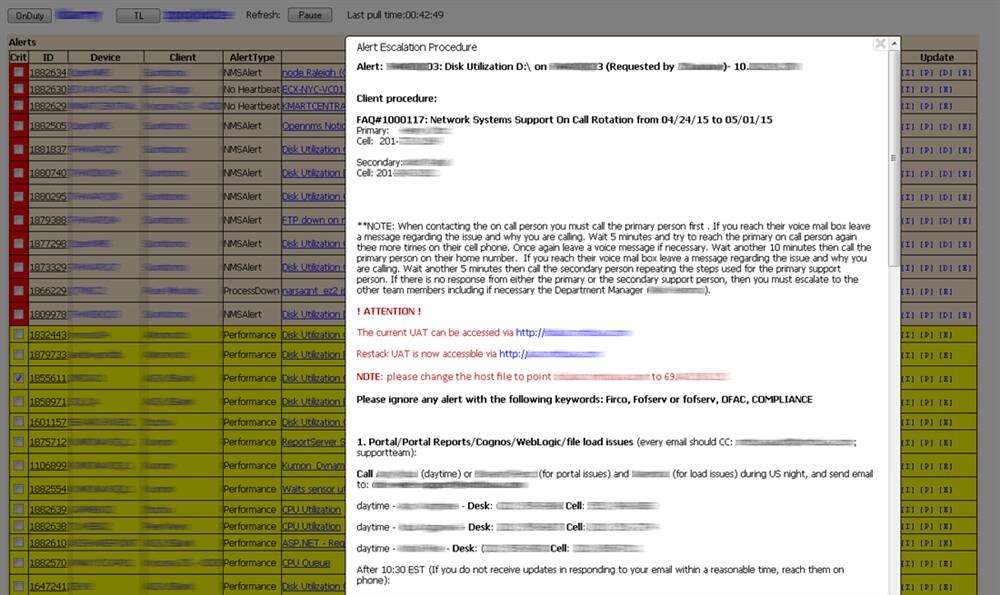
Task: Click the [D] action for alert 1880295
Action: pyautogui.click(x=946, y=197)
